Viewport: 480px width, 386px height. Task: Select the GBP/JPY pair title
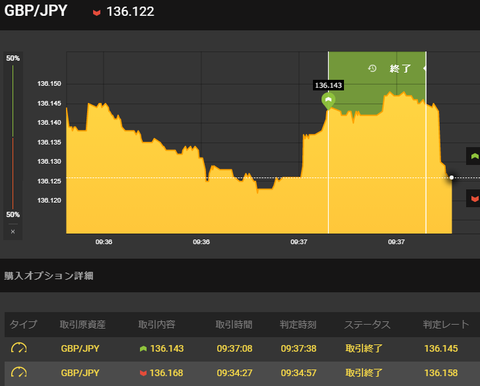[36, 11]
